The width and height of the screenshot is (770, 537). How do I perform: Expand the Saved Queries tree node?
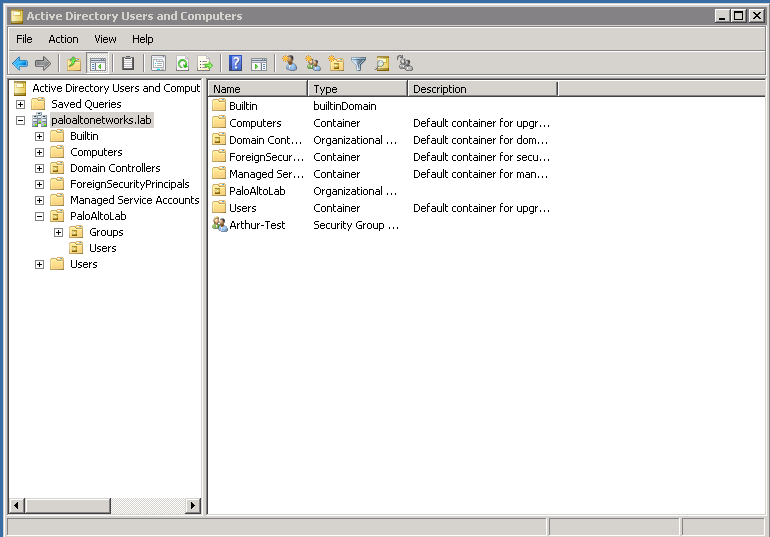coord(21,104)
